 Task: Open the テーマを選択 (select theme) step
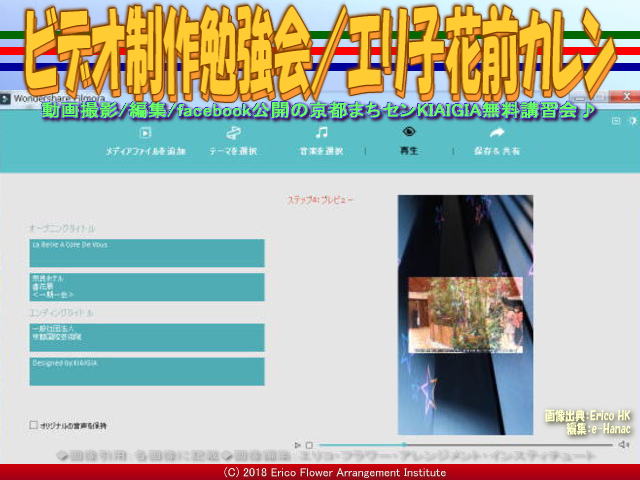[233, 142]
